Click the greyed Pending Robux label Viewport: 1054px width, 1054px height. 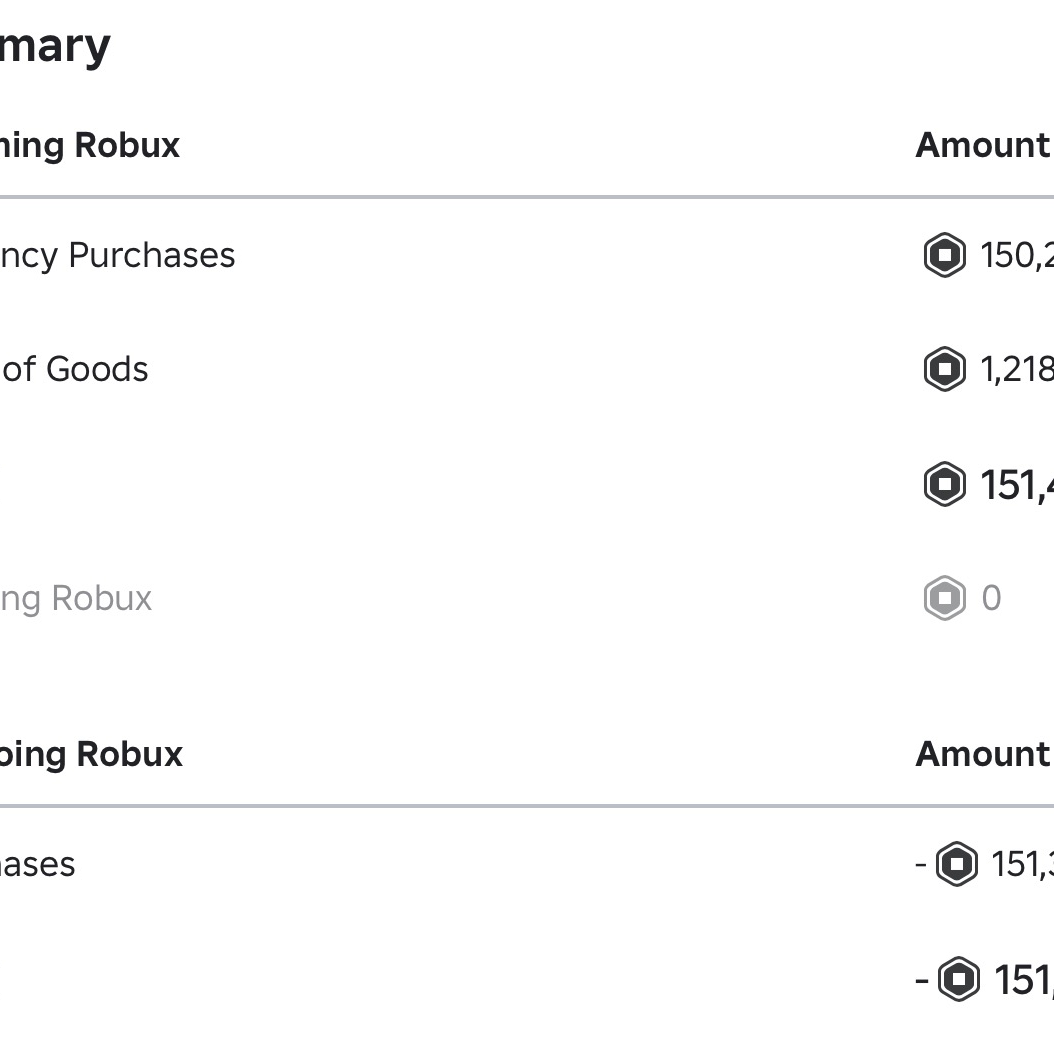[76, 599]
